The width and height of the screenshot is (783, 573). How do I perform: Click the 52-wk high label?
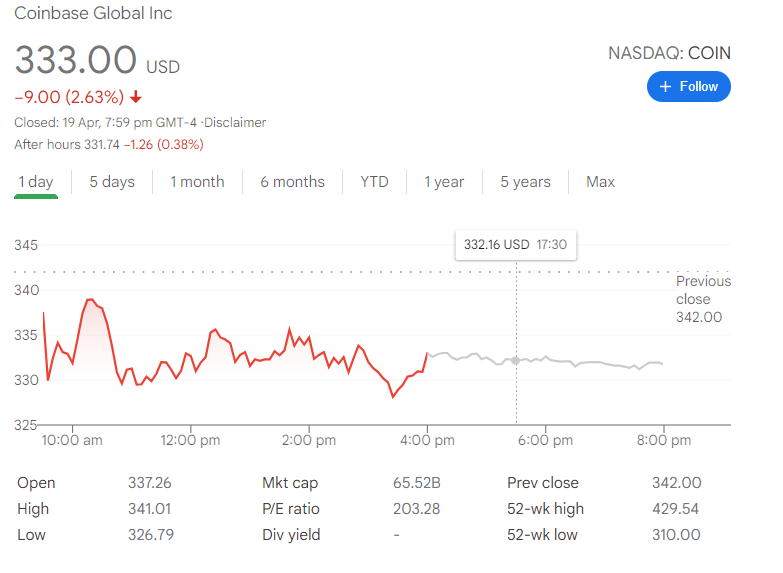pyautogui.click(x=545, y=509)
